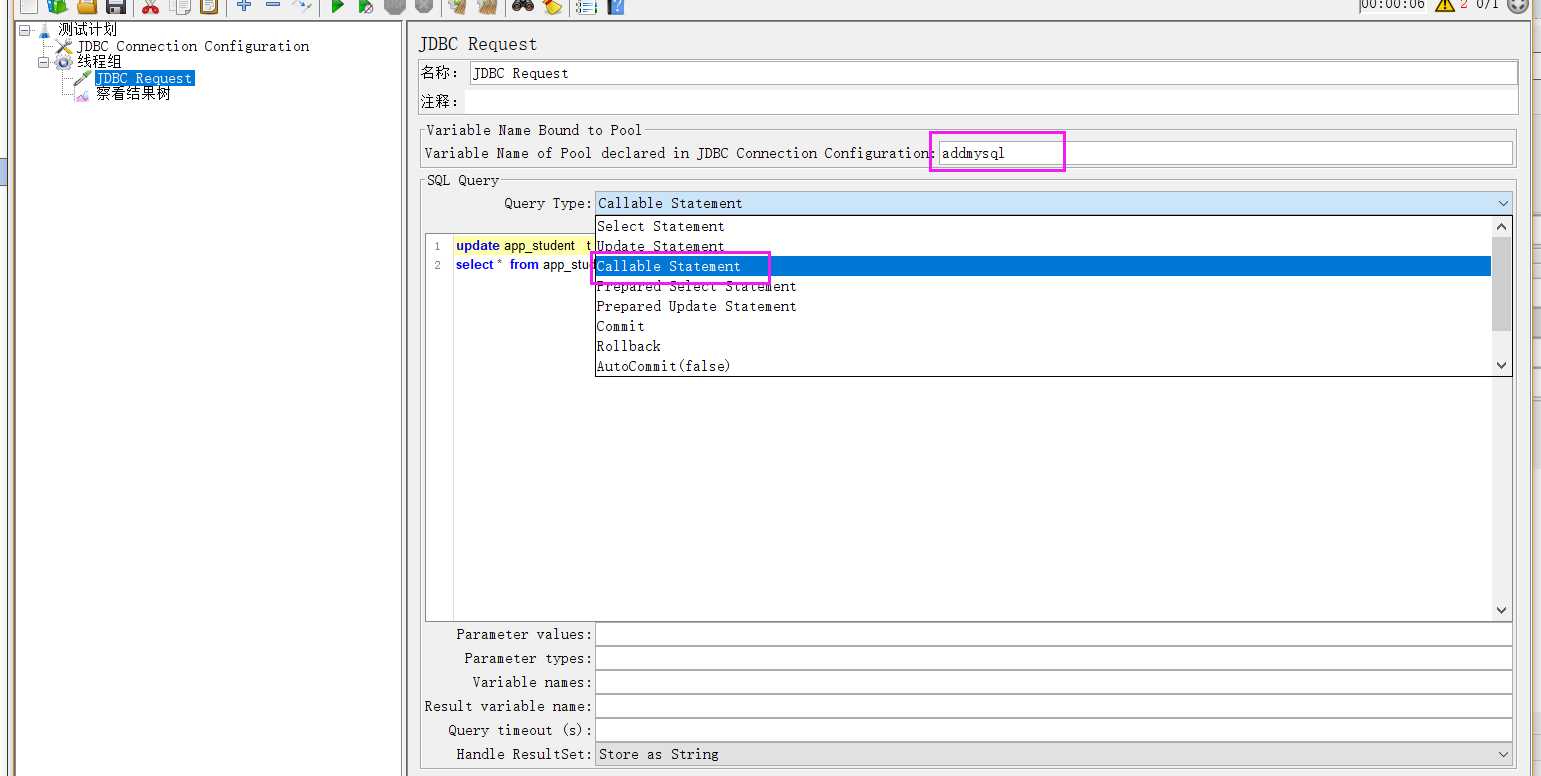Select JDBC Connection Configuration tree node
This screenshot has width=1541, height=776.
pos(193,46)
